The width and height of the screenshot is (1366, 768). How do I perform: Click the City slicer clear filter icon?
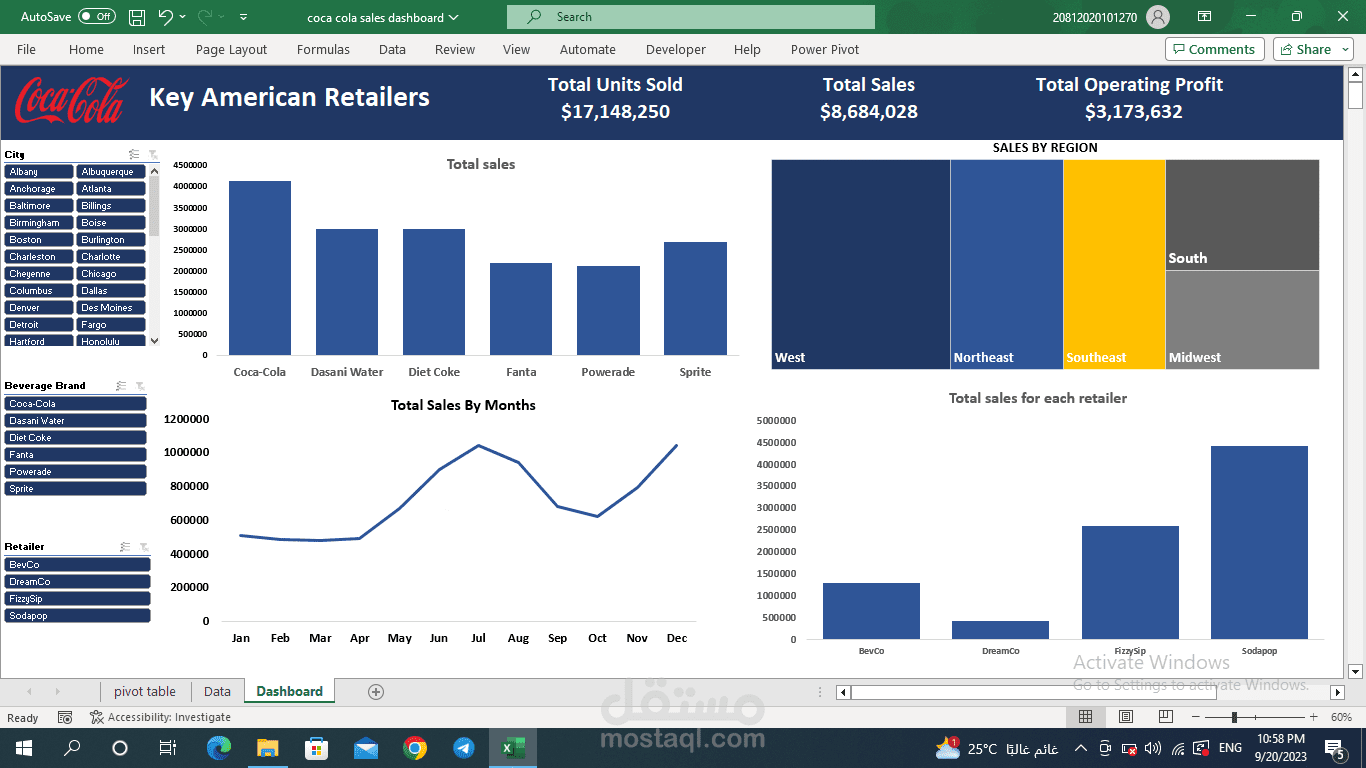tap(152, 154)
